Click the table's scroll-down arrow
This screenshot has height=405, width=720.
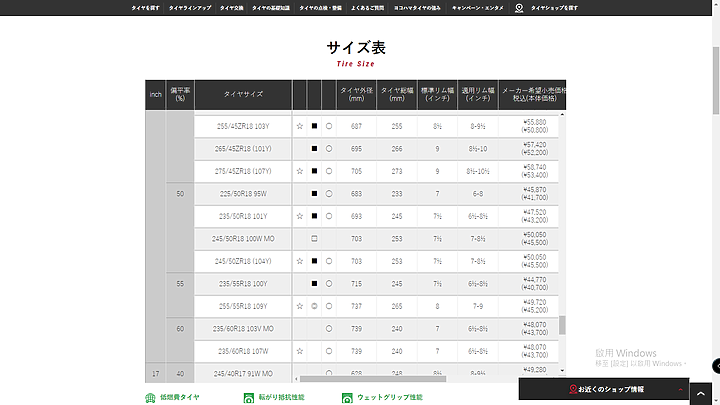pyautogui.click(x=562, y=371)
